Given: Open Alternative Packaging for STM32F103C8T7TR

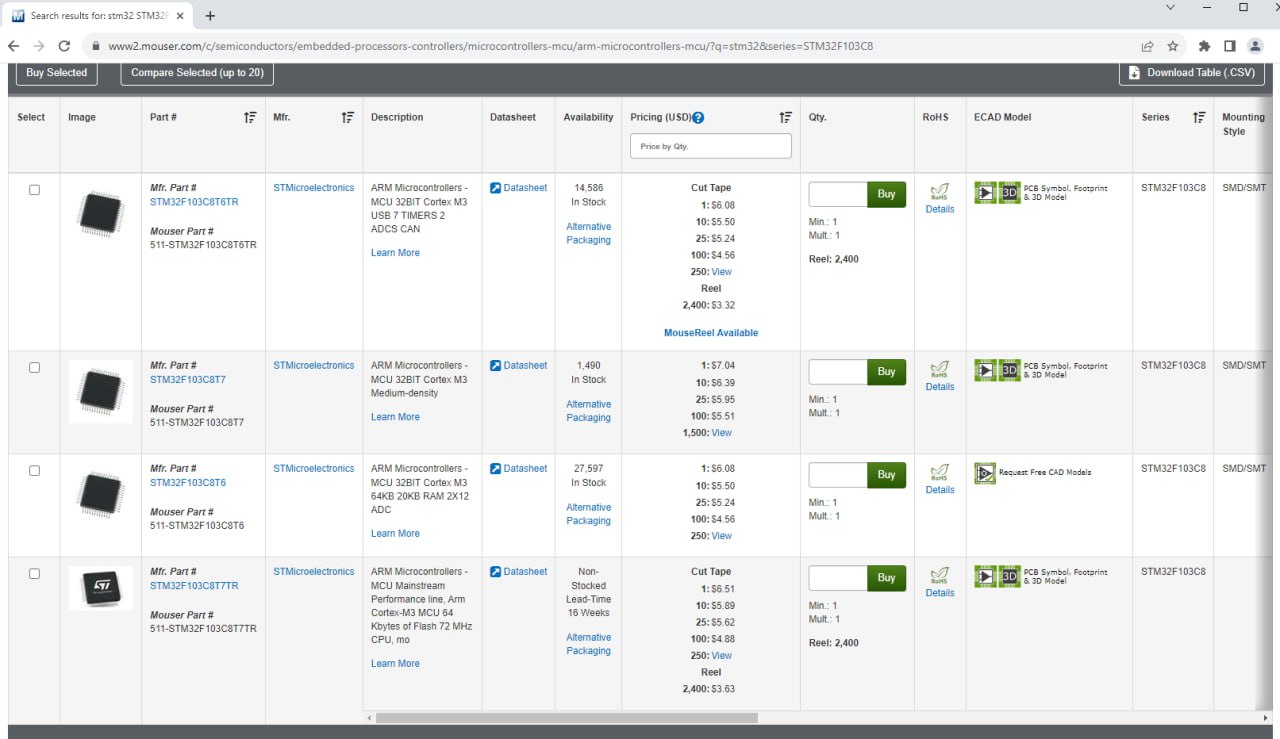Looking at the screenshot, I should 588,644.
